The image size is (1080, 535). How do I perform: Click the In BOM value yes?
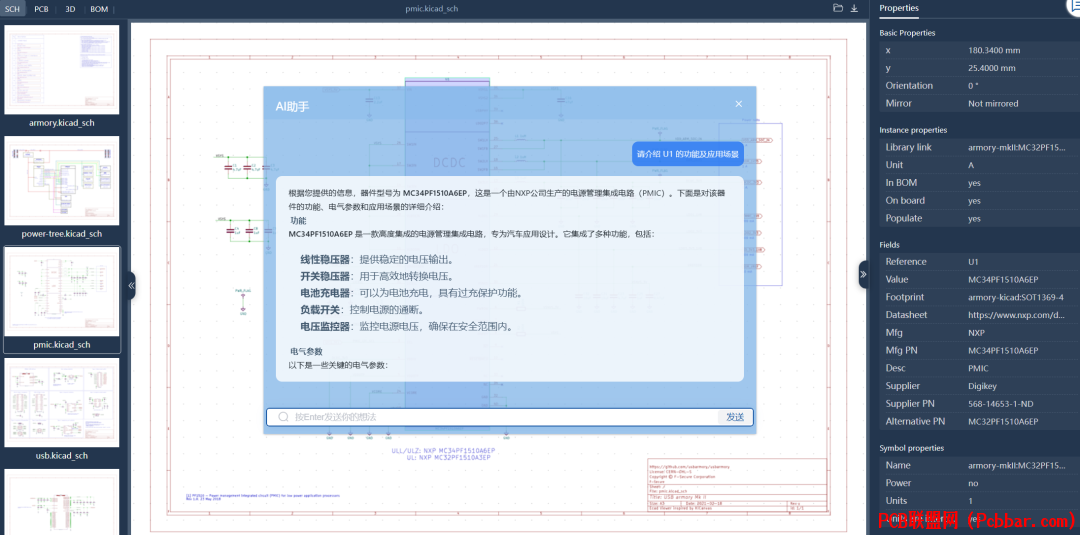pos(974,183)
